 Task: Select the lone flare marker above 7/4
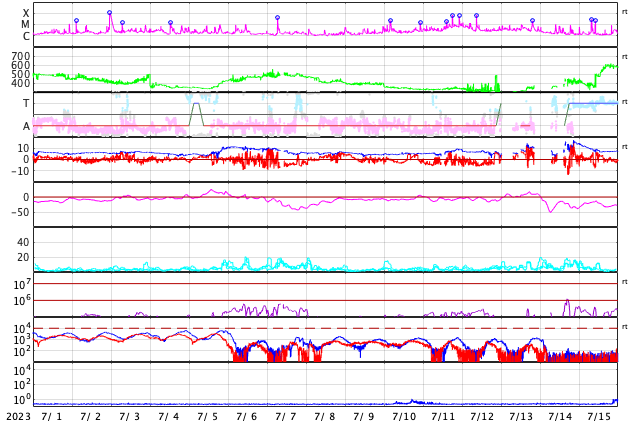click(170, 23)
